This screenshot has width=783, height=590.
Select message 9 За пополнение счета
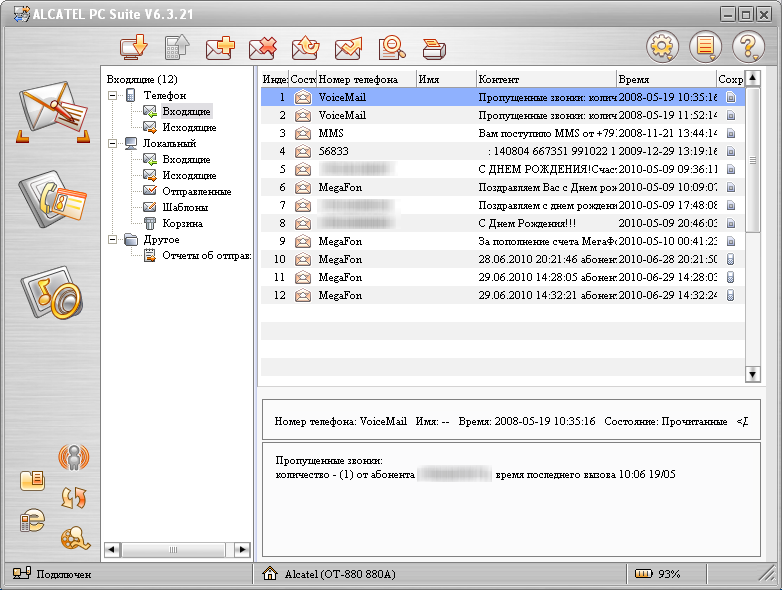point(503,241)
